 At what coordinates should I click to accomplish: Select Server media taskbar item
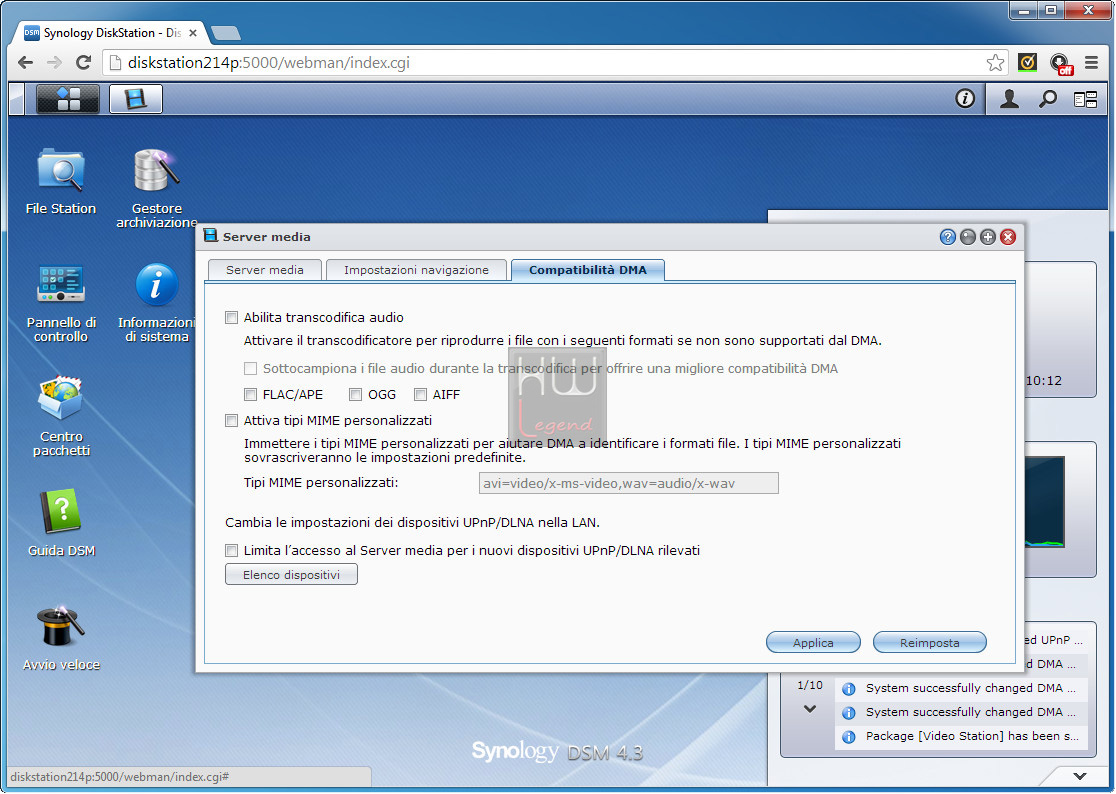click(x=136, y=99)
